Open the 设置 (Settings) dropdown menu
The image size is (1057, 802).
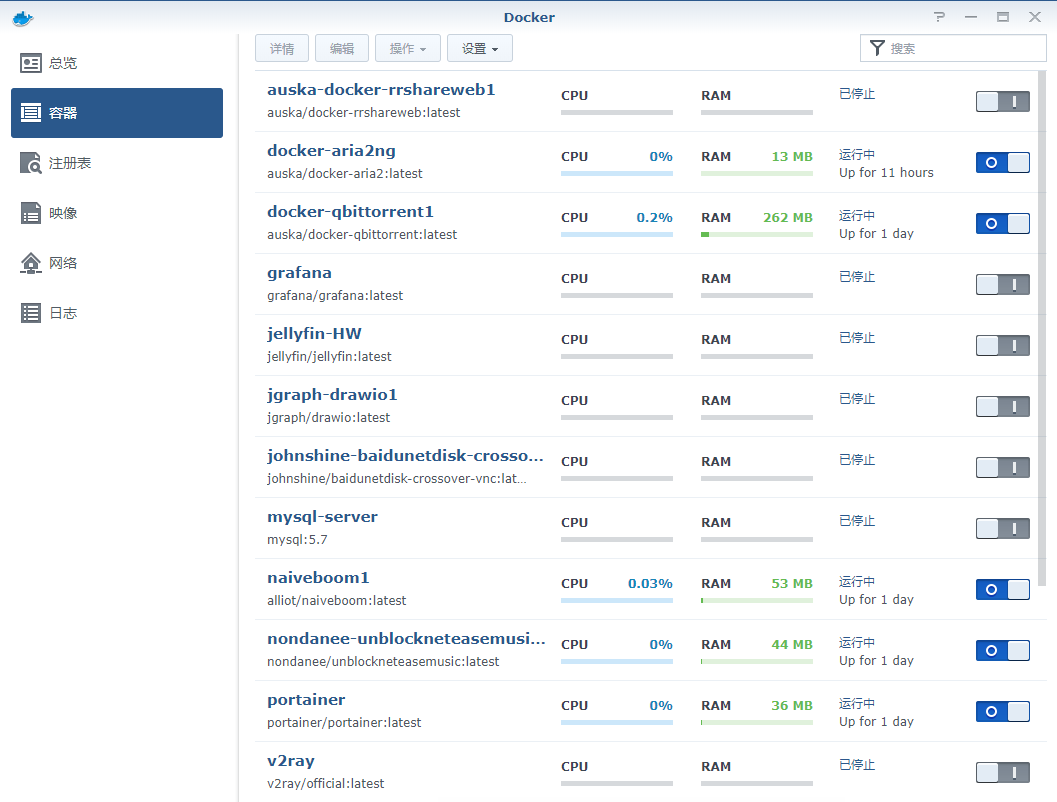[479, 47]
